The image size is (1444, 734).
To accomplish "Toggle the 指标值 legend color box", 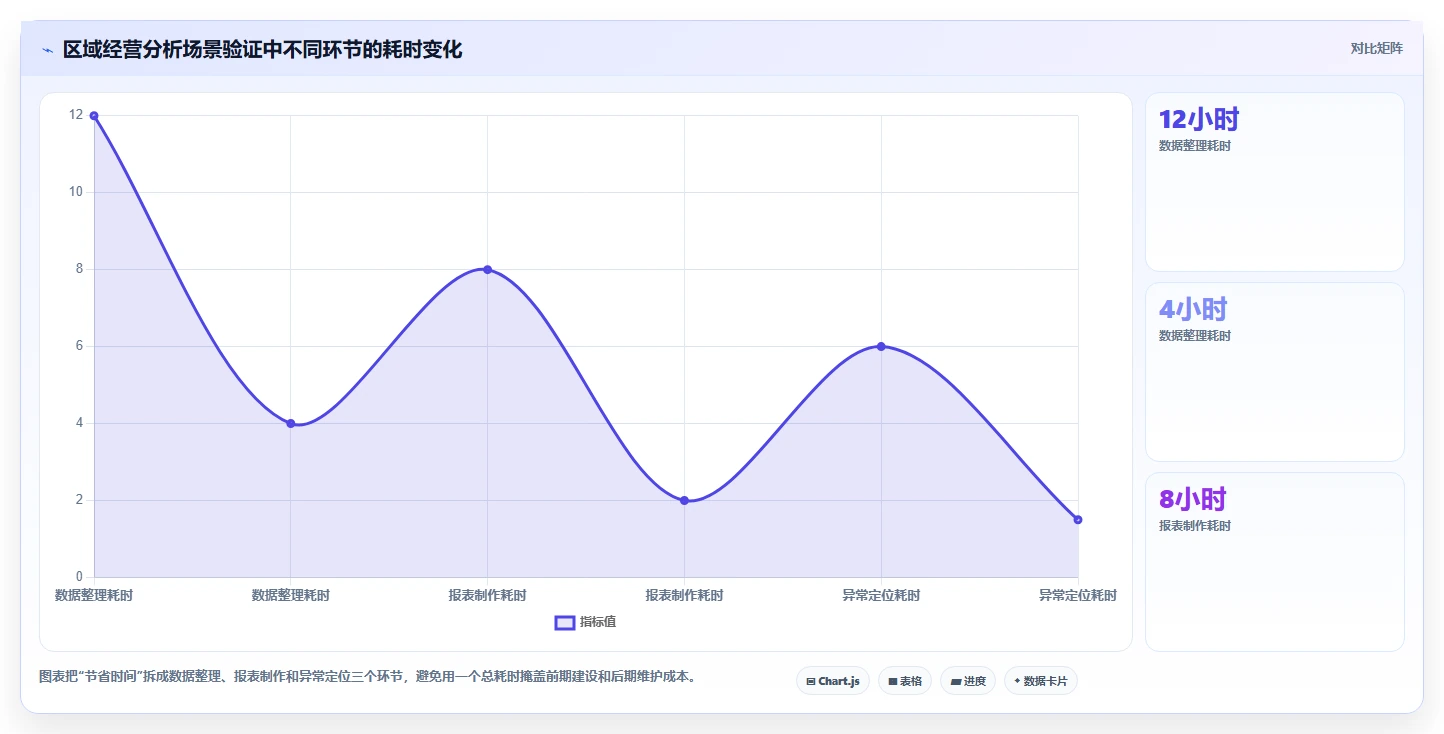I will [x=565, y=623].
